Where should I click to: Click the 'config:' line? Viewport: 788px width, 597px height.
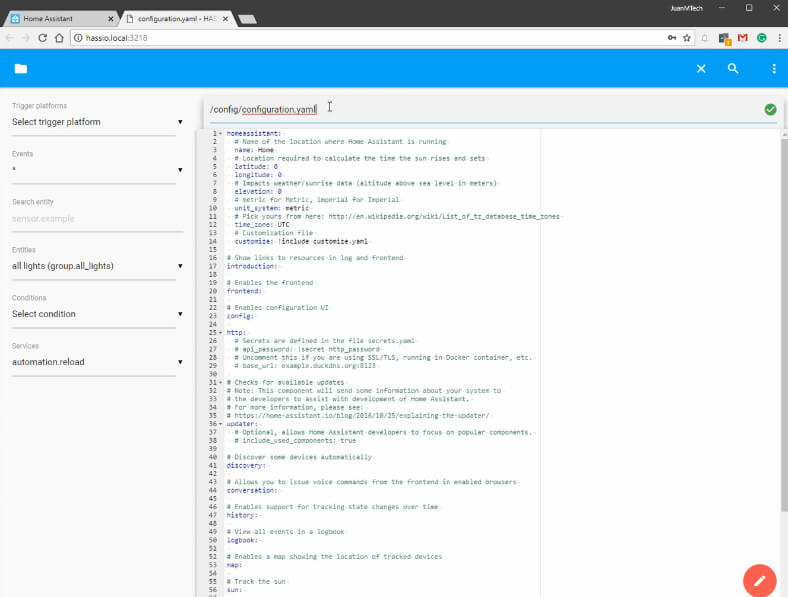[240, 316]
